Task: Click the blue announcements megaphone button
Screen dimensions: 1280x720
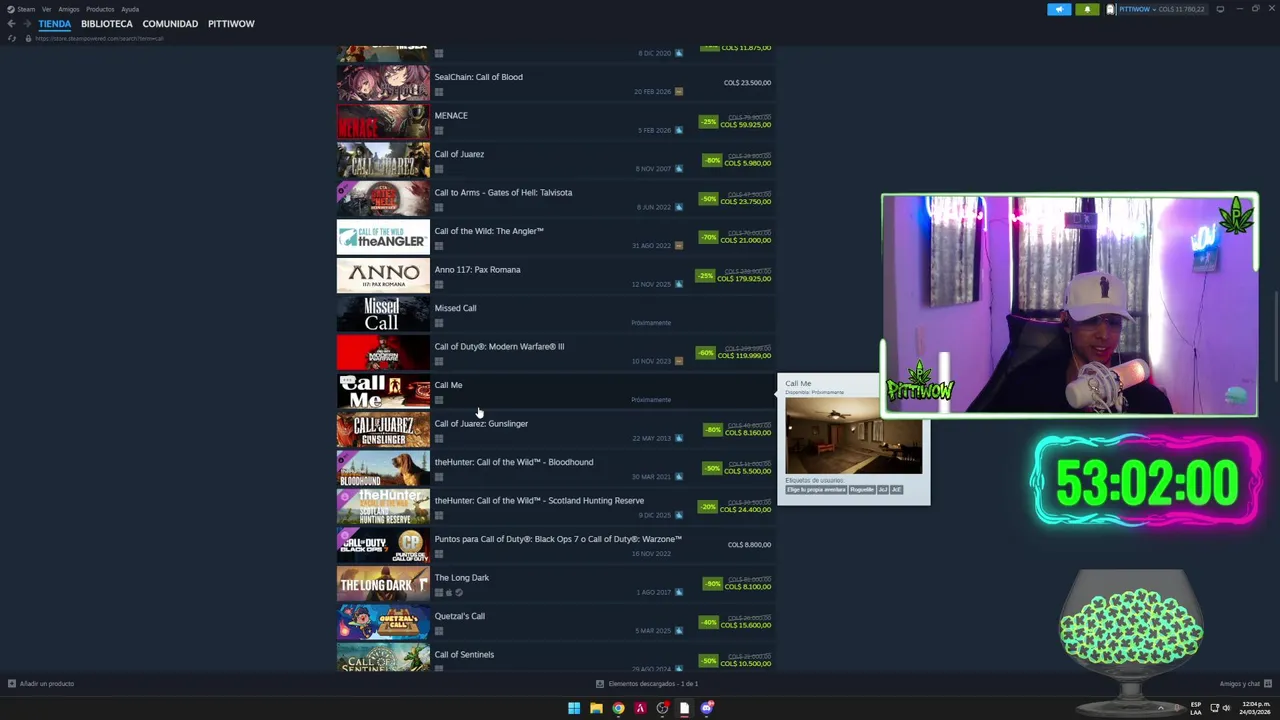Action: pyautogui.click(x=1059, y=9)
